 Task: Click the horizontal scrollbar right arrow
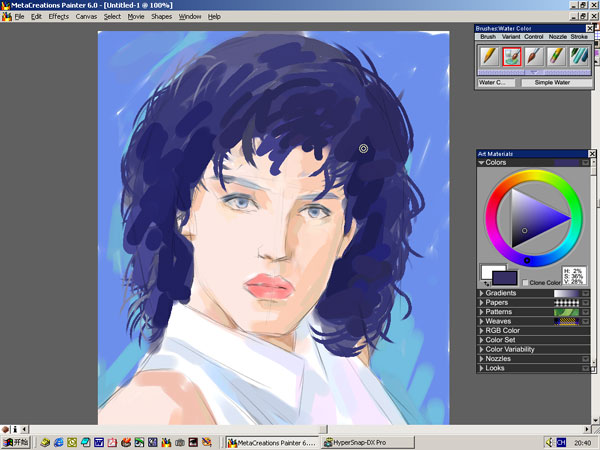tap(587, 429)
